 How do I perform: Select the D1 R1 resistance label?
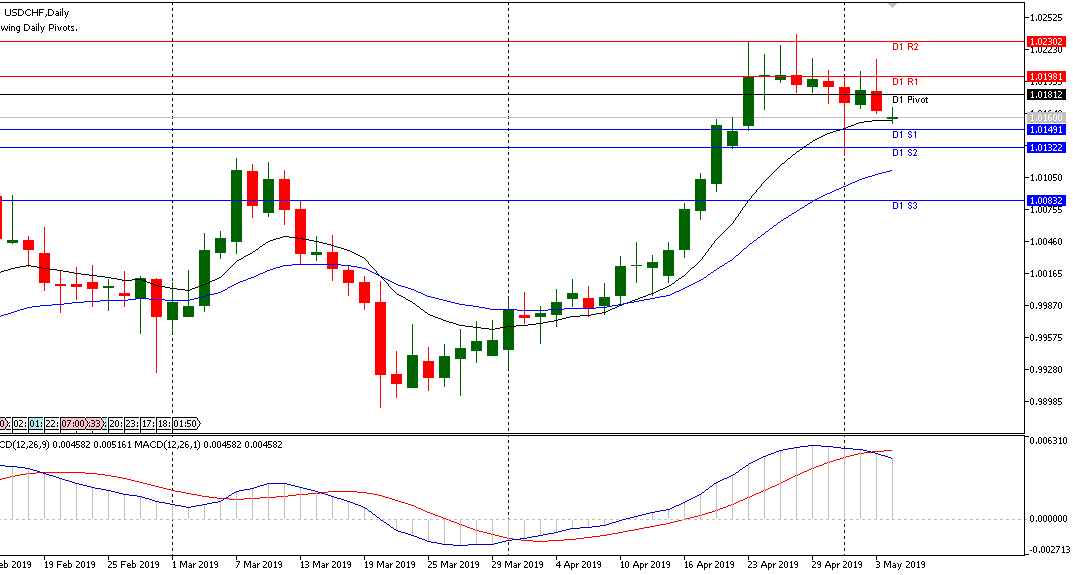pos(905,81)
